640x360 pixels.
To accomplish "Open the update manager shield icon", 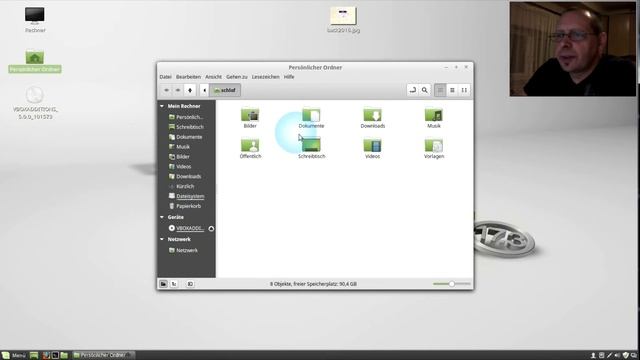I will tap(625, 356).
